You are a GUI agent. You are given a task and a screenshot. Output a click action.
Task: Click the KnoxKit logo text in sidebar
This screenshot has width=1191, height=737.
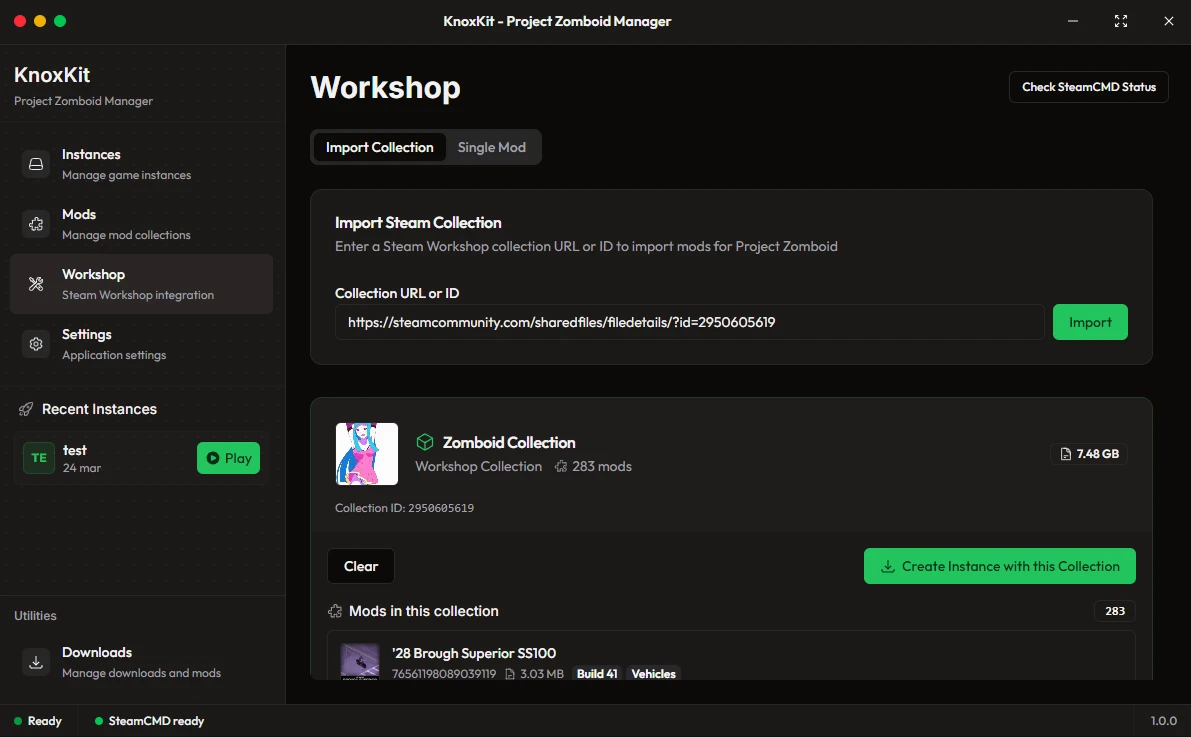pyautogui.click(x=52, y=75)
